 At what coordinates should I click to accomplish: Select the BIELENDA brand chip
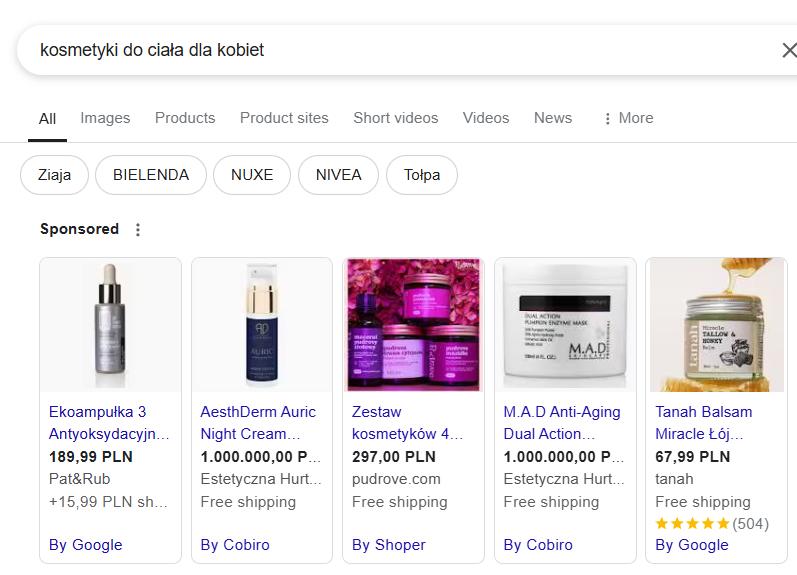click(151, 175)
